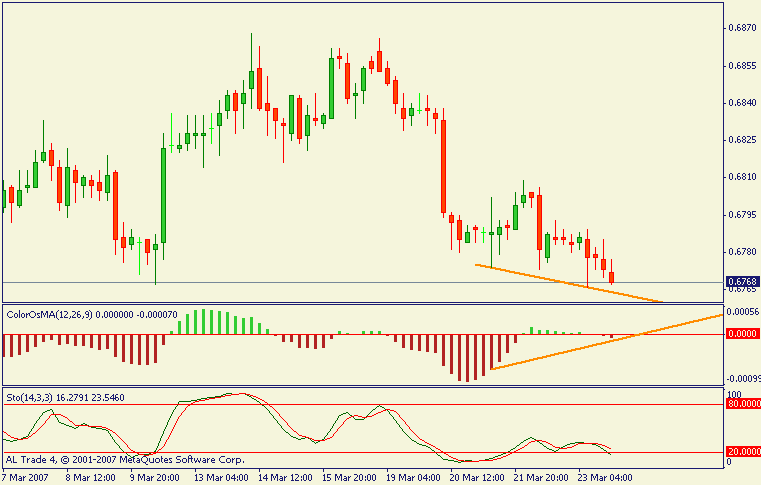Click the 0.6840 price scale label
This screenshot has height=485, width=761.
pos(740,103)
